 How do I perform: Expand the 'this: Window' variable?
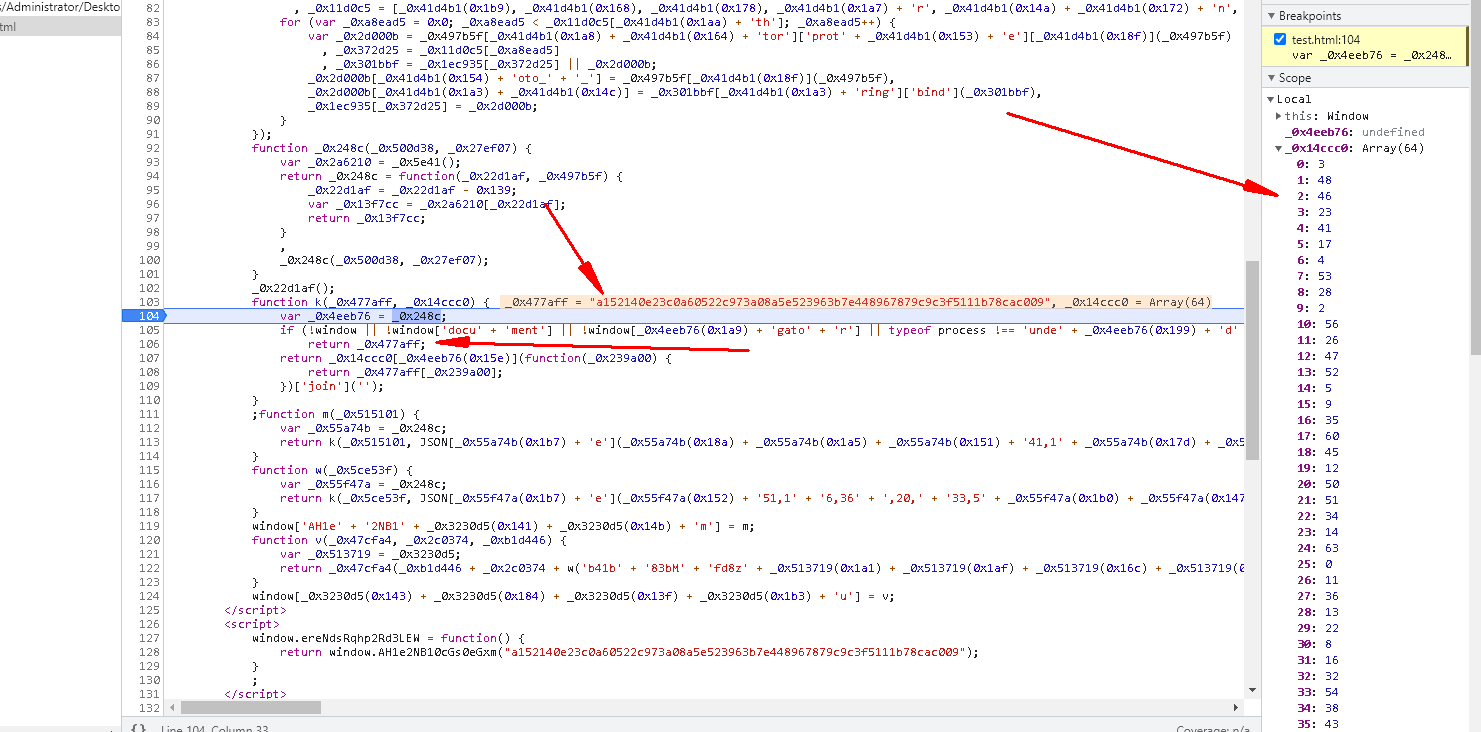(x=1278, y=115)
